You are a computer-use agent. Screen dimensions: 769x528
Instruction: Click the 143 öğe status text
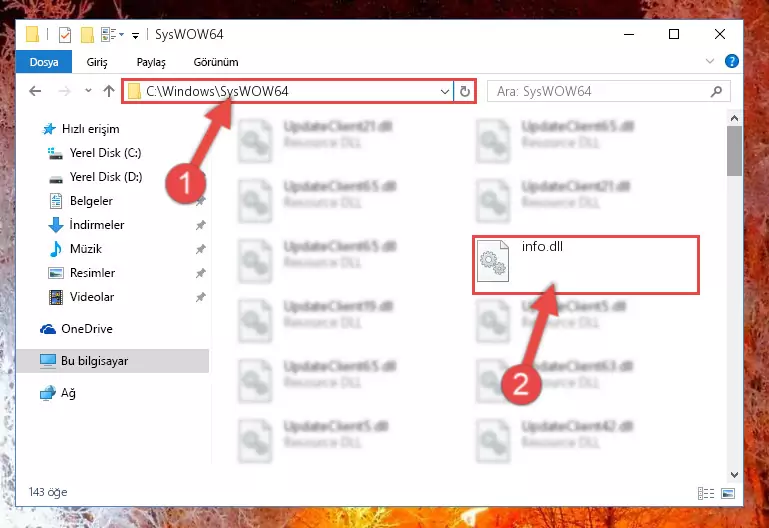[x=48, y=492]
